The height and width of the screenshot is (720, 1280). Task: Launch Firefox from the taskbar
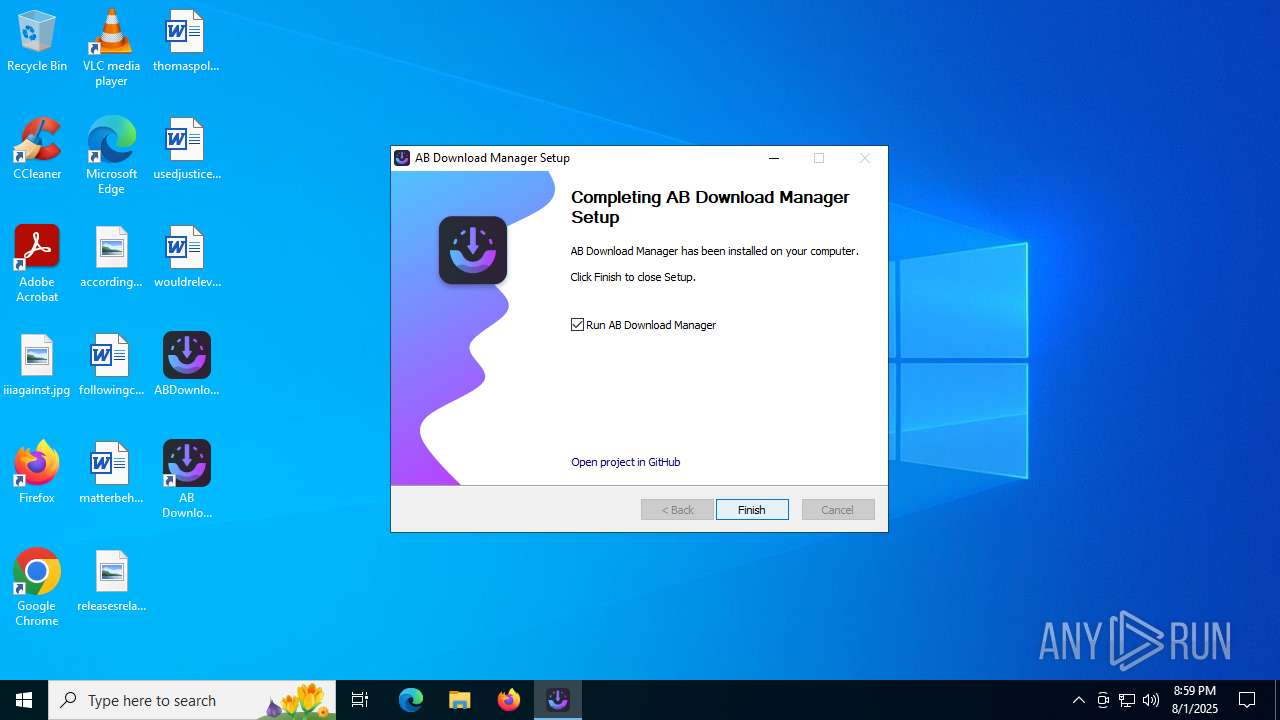click(x=509, y=700)
